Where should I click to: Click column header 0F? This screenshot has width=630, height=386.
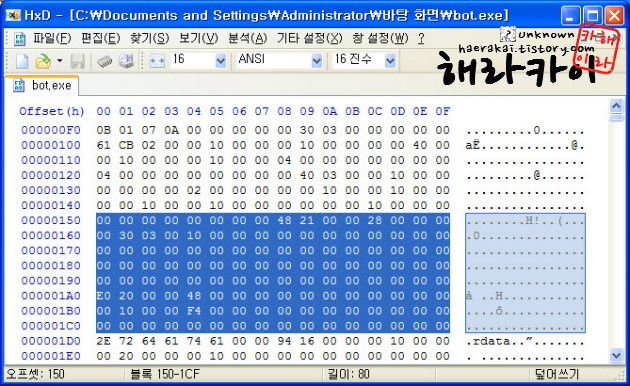pos(442,111)
